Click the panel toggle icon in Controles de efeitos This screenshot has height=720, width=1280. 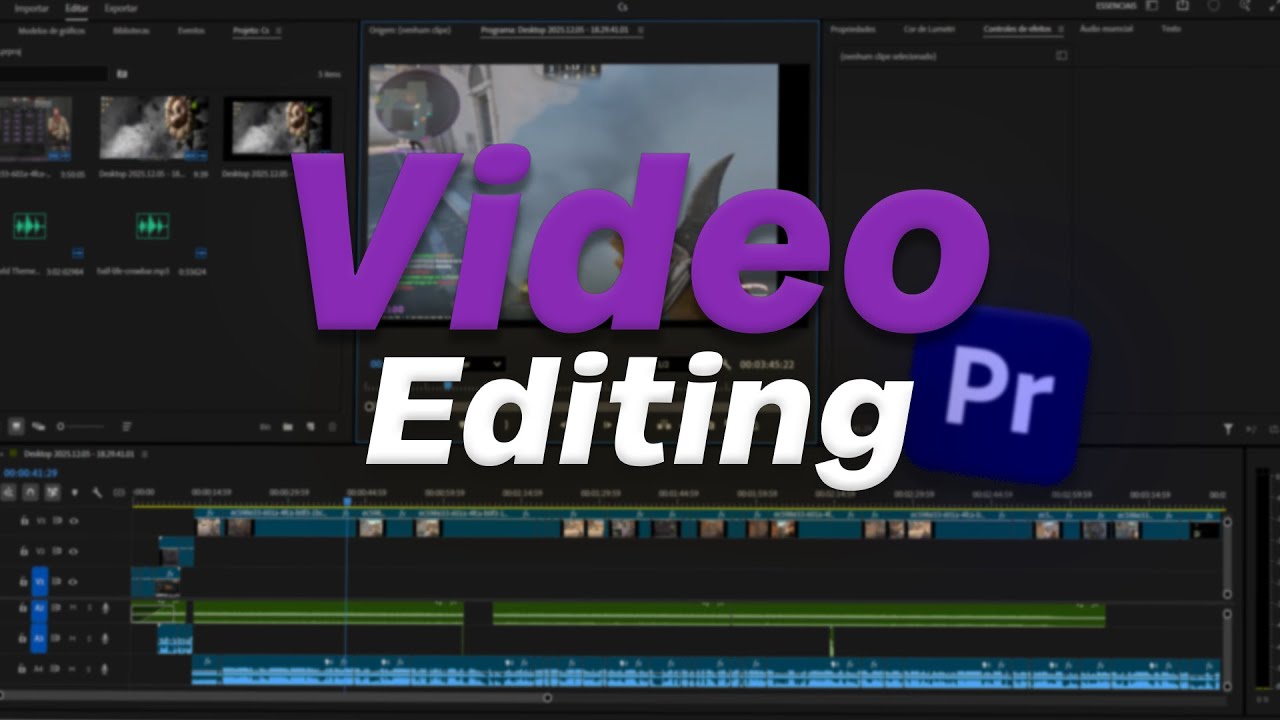click(1061, 56)
